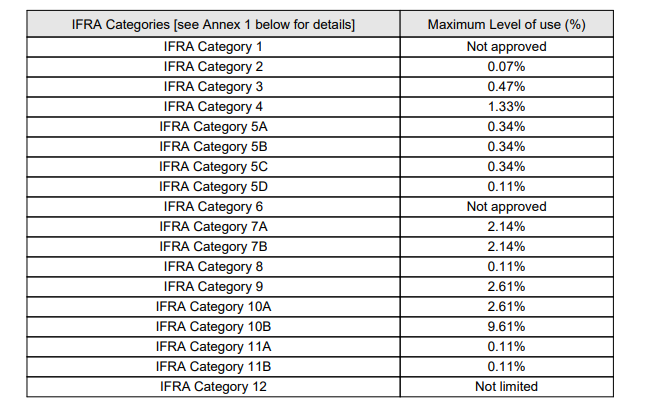
Task: Click the IFRA Category 5D label
Action: pos(213,186)
